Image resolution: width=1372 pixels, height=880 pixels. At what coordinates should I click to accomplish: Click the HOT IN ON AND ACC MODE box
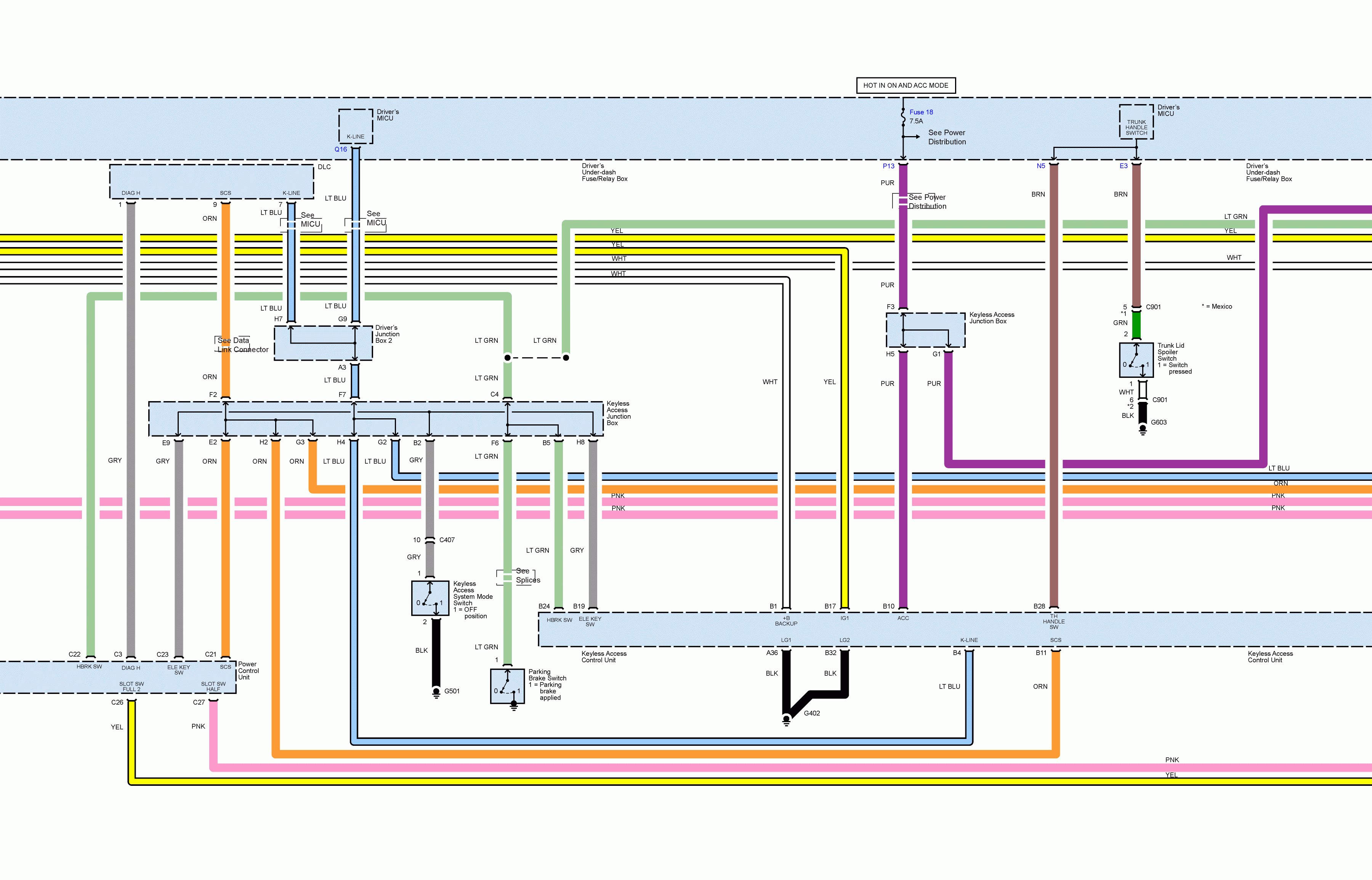pyautogui.click(x=906, y=86)
